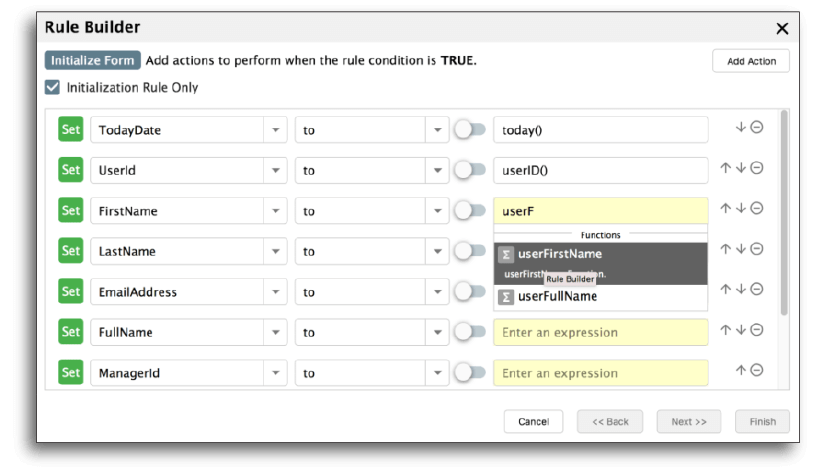Toggle expression switch for TodayDate row
The width and height of the screenshot is (816, 469).
(x=470, y=129)
